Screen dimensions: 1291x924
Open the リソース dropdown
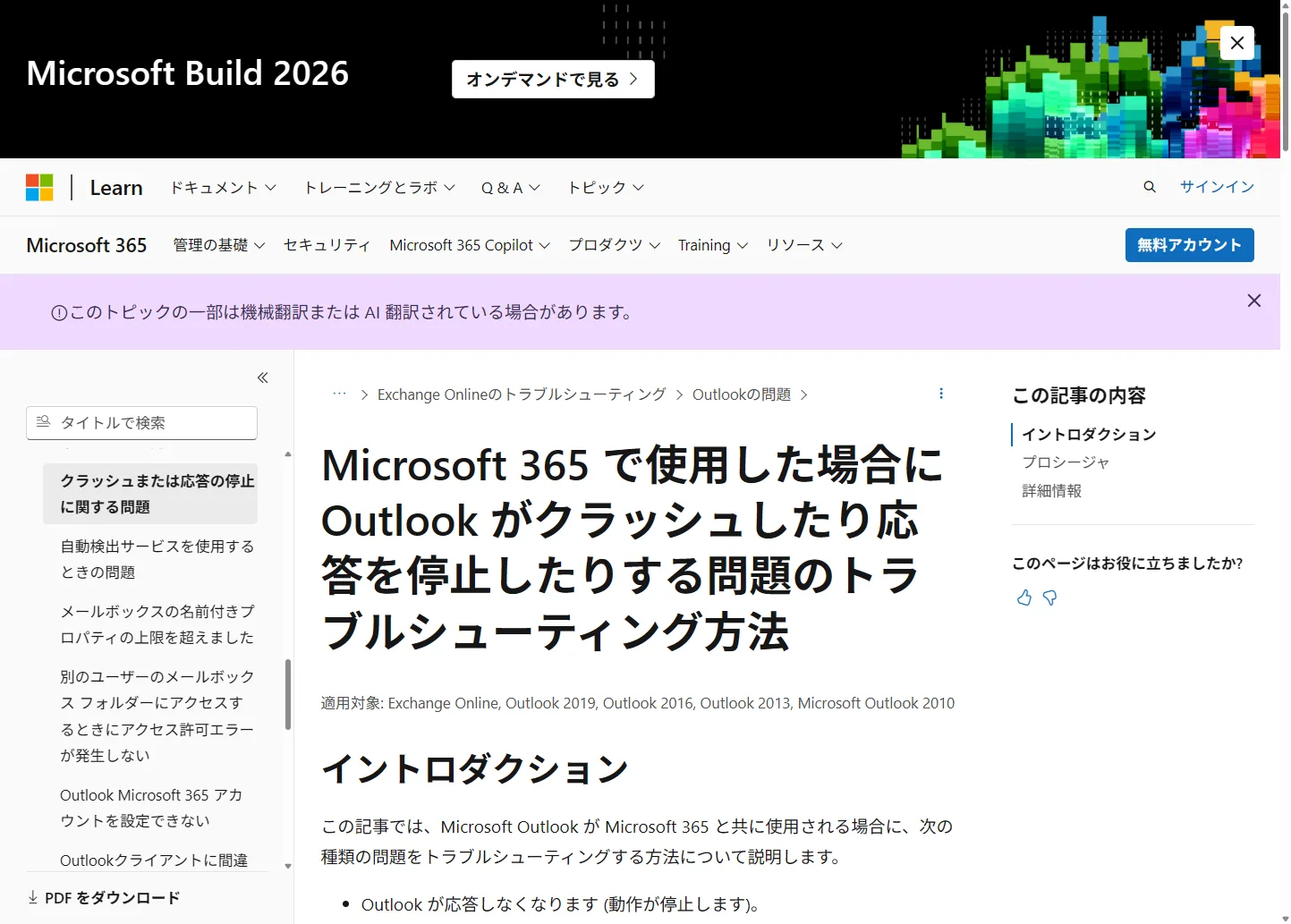coord(804,245)
